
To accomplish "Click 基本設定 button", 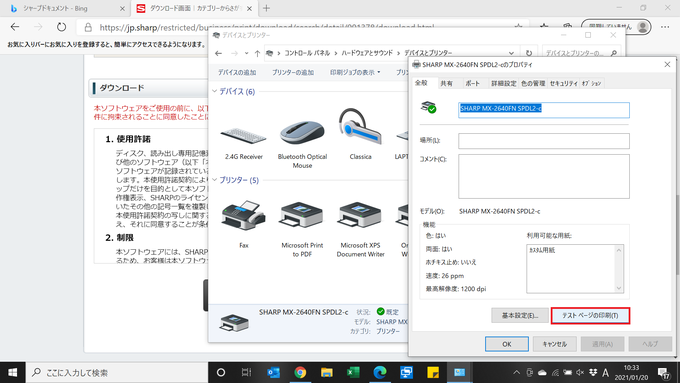I will point(520,315).
